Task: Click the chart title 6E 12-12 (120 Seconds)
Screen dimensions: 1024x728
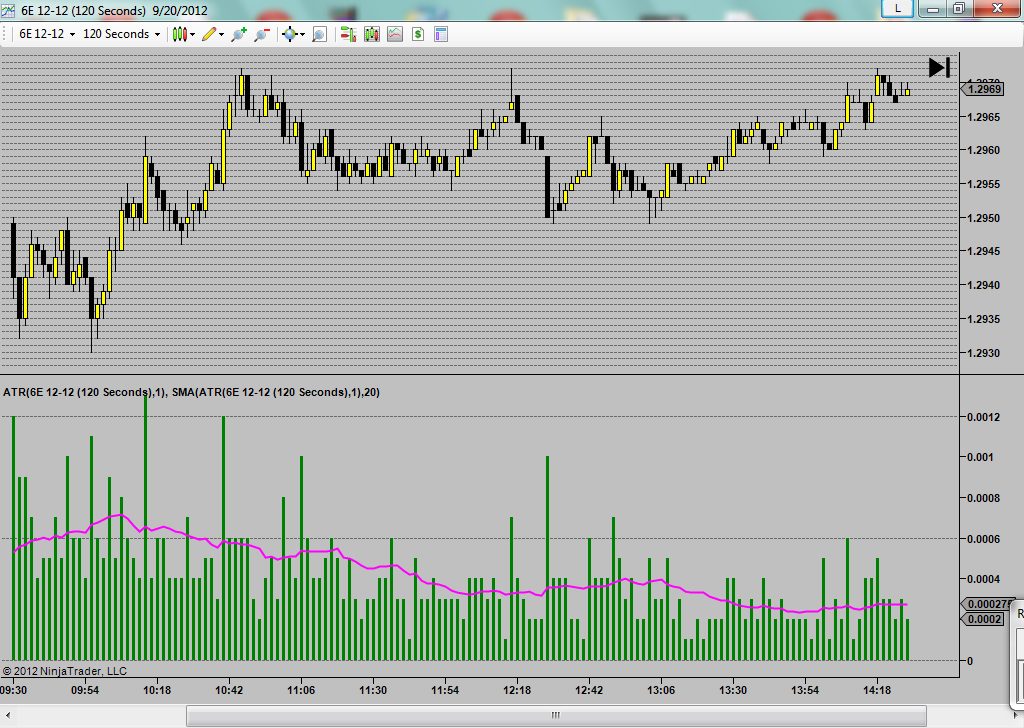Action: tap(84, 10)
